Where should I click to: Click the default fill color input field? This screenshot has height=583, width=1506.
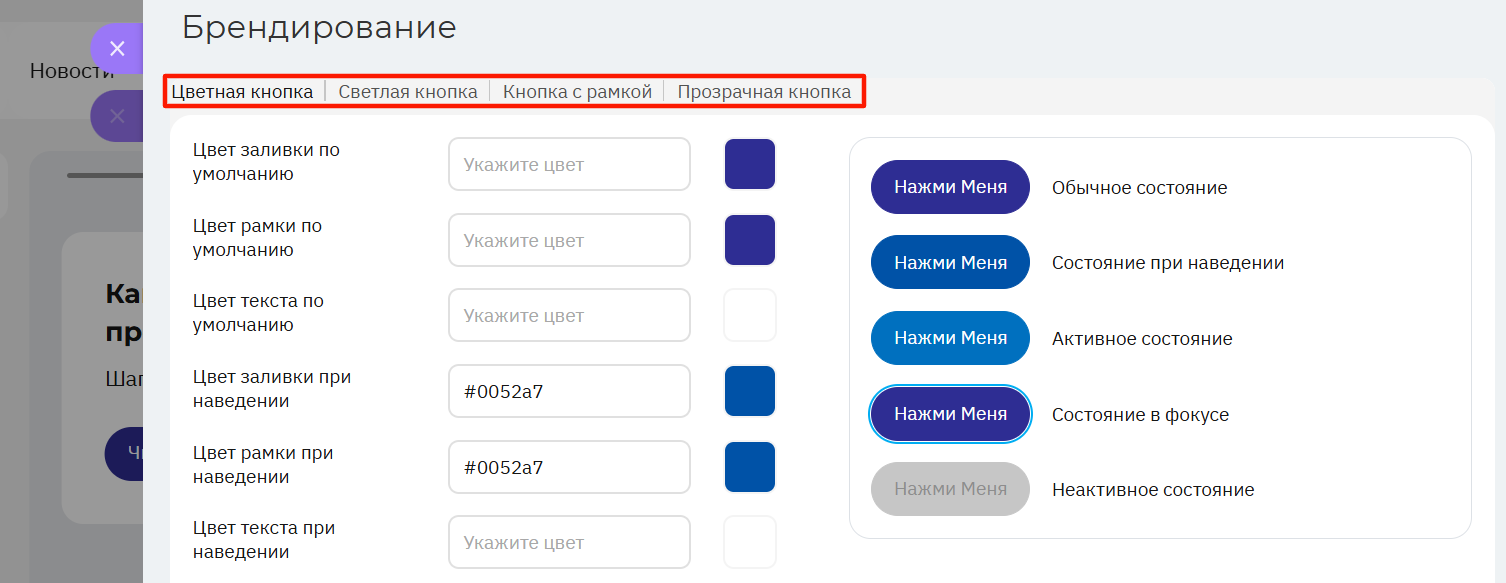click(x=569, y=164)
